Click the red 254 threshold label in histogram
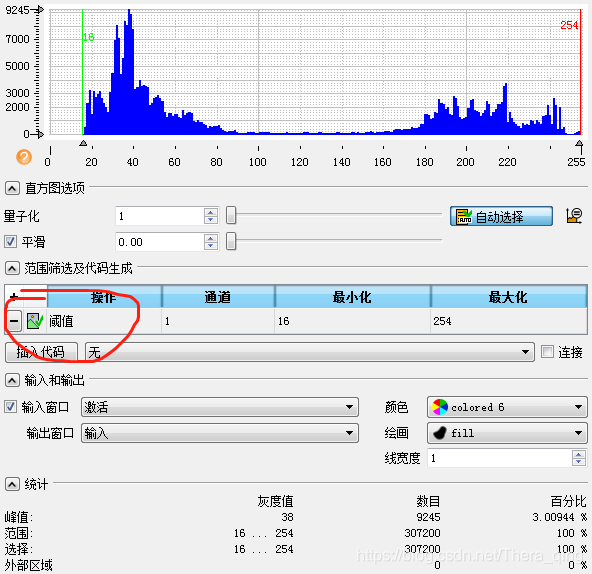The image size is (592, 574). click(x=569, y=25)
